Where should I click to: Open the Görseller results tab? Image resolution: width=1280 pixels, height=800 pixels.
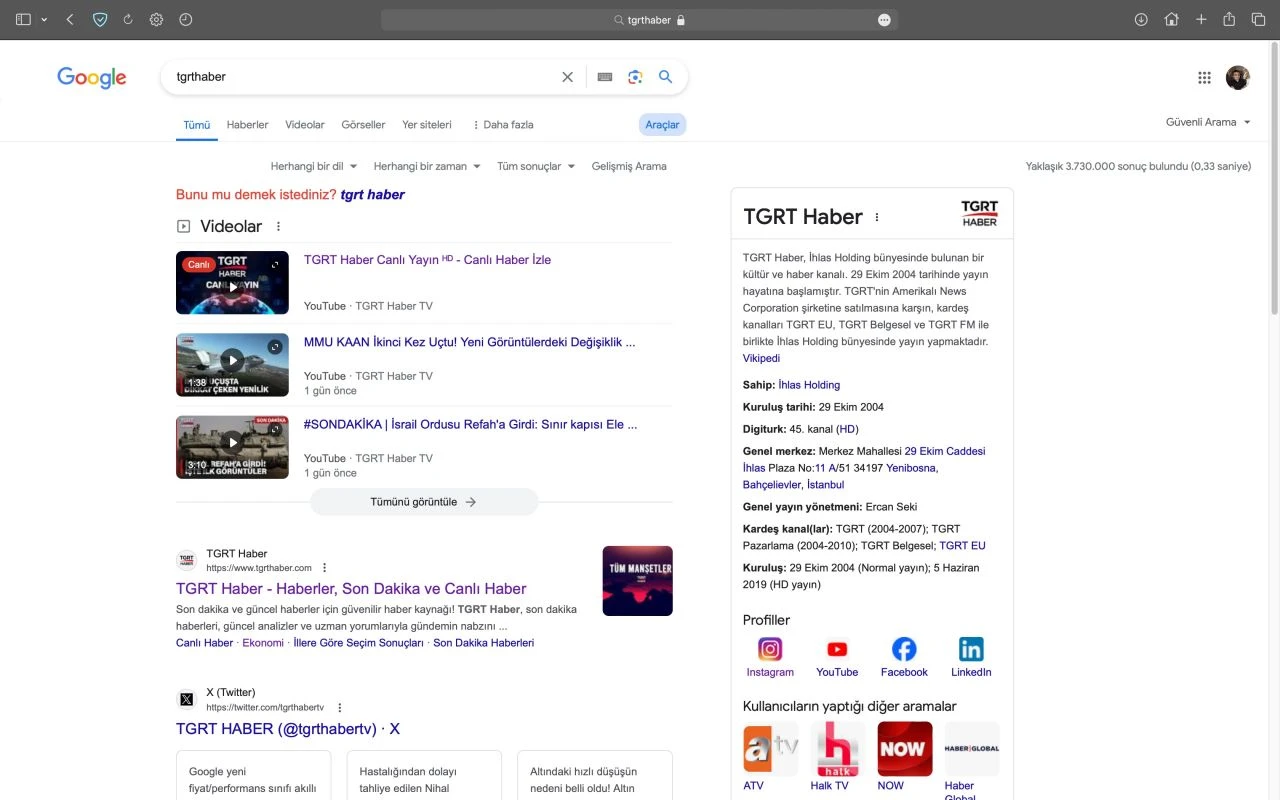[363, 125]
